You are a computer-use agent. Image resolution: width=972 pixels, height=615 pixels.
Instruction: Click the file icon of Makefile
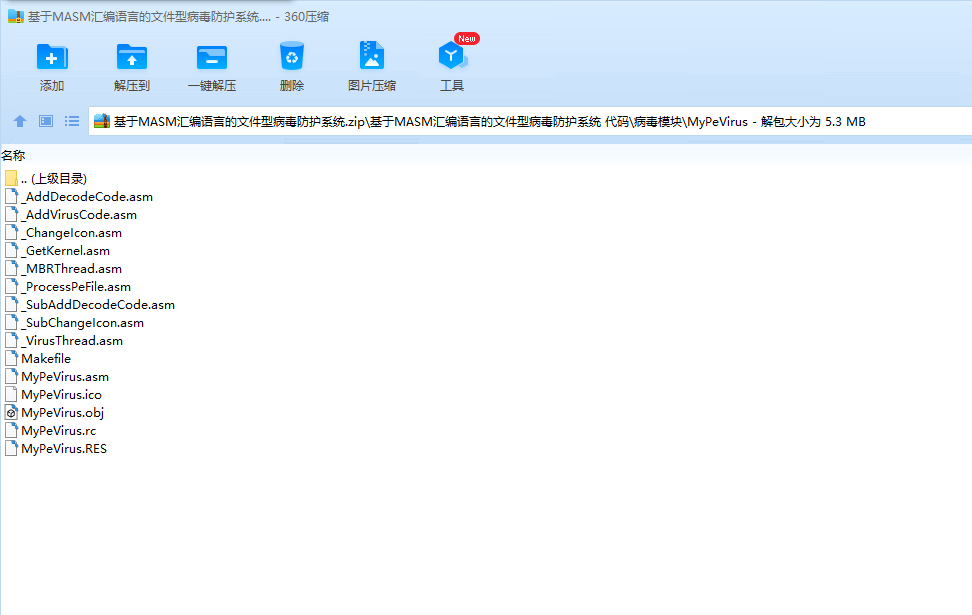coord(11,358)
